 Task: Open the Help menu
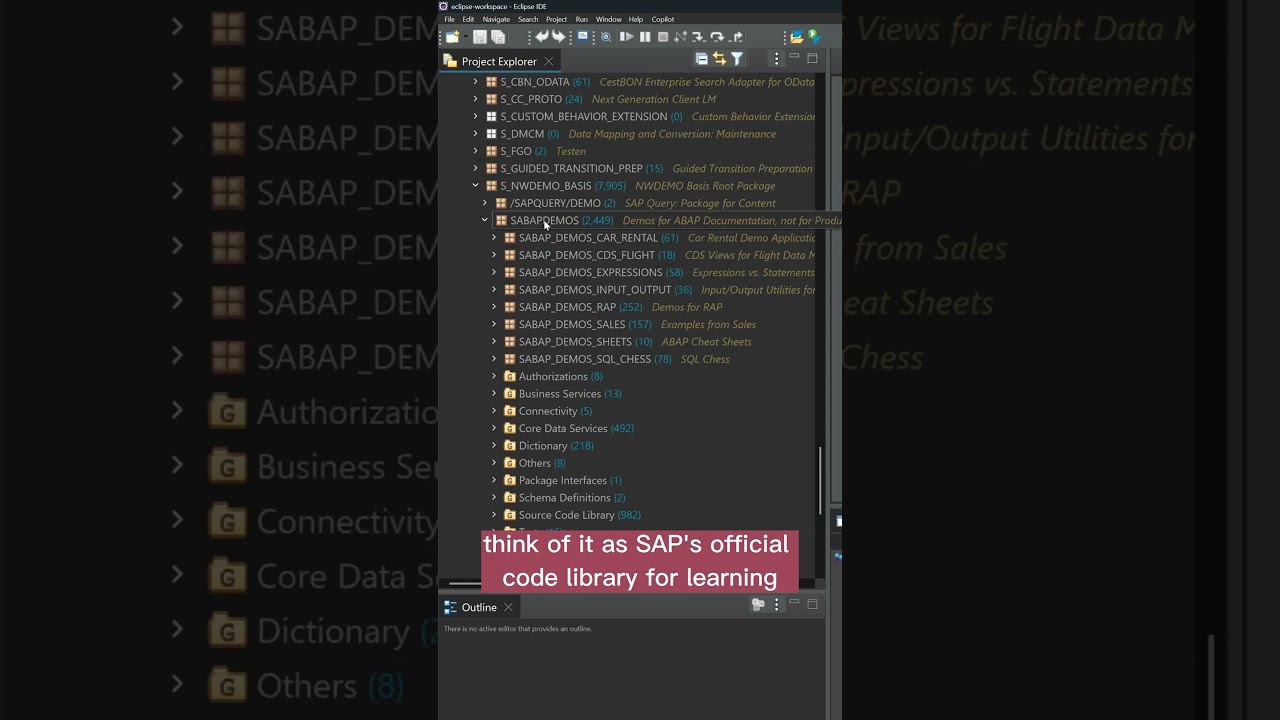636,19
